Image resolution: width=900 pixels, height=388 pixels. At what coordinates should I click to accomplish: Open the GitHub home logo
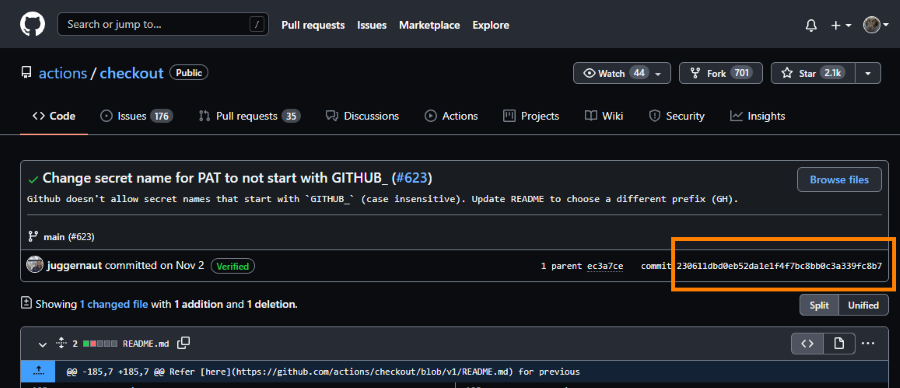tap(32, 25)
